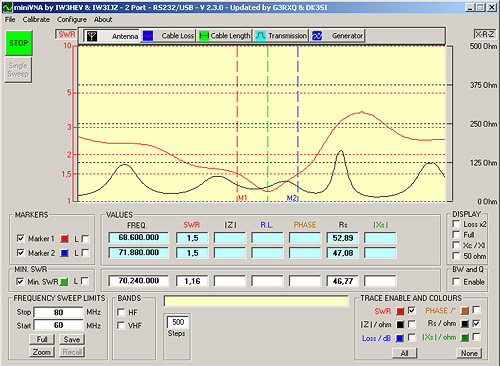Click the blue Marker 2 colour swatch

[x=64, y=253]
